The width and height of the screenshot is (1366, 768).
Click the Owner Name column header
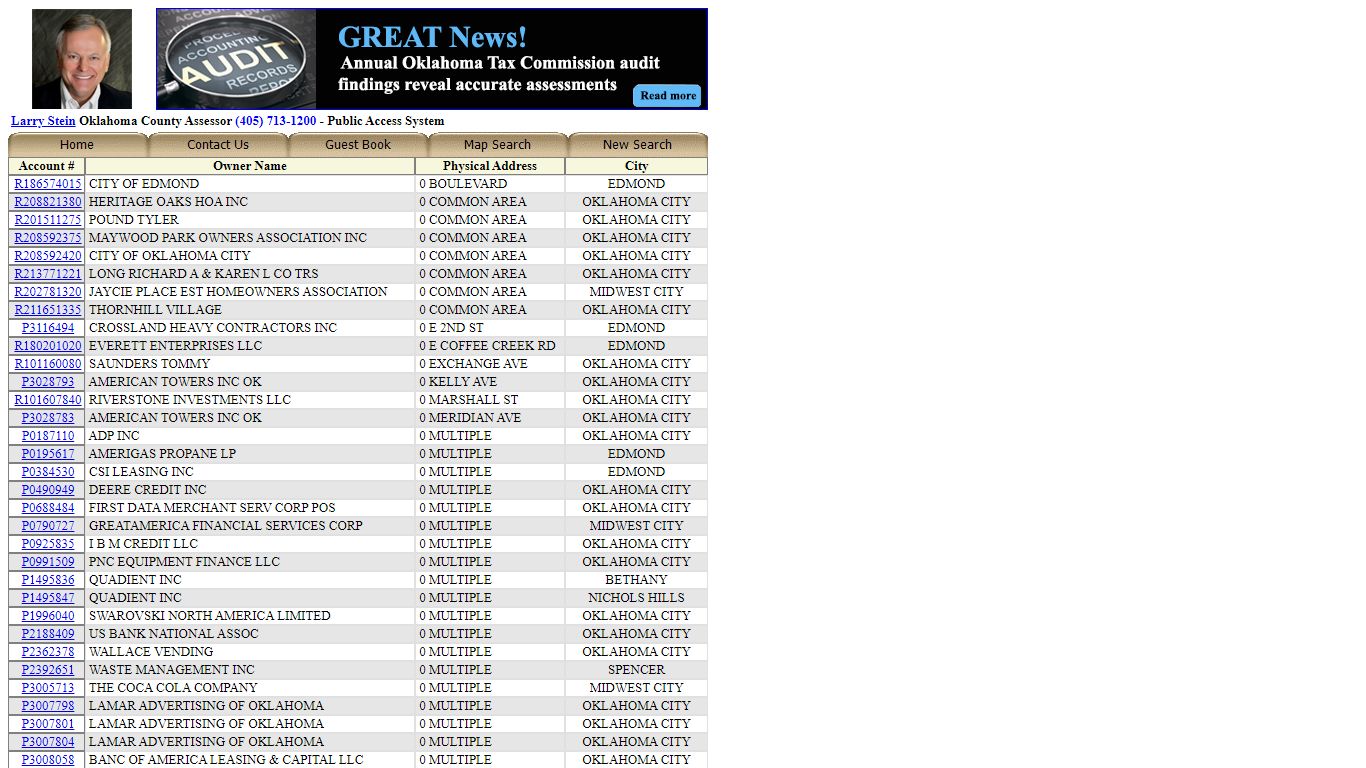pos(250,166)
